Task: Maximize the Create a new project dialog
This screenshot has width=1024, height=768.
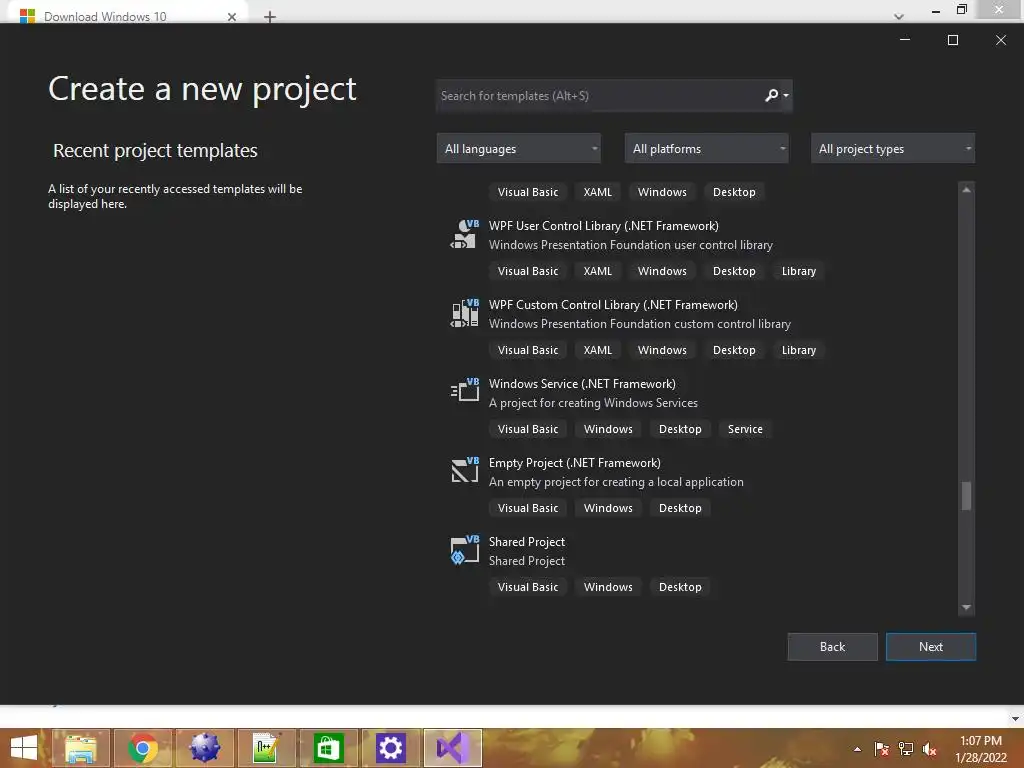Action: click(953, 40)
